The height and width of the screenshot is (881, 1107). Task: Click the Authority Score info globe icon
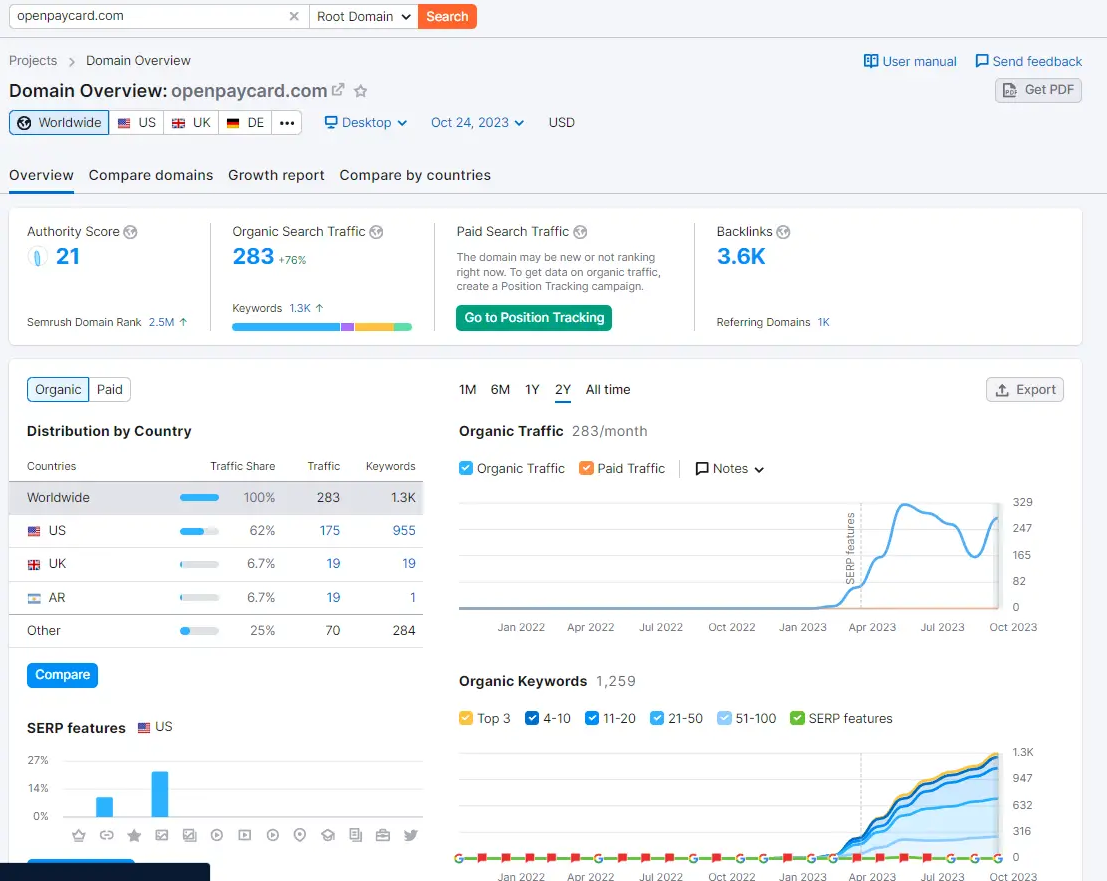pyautogui.click(x=131, y=232)
